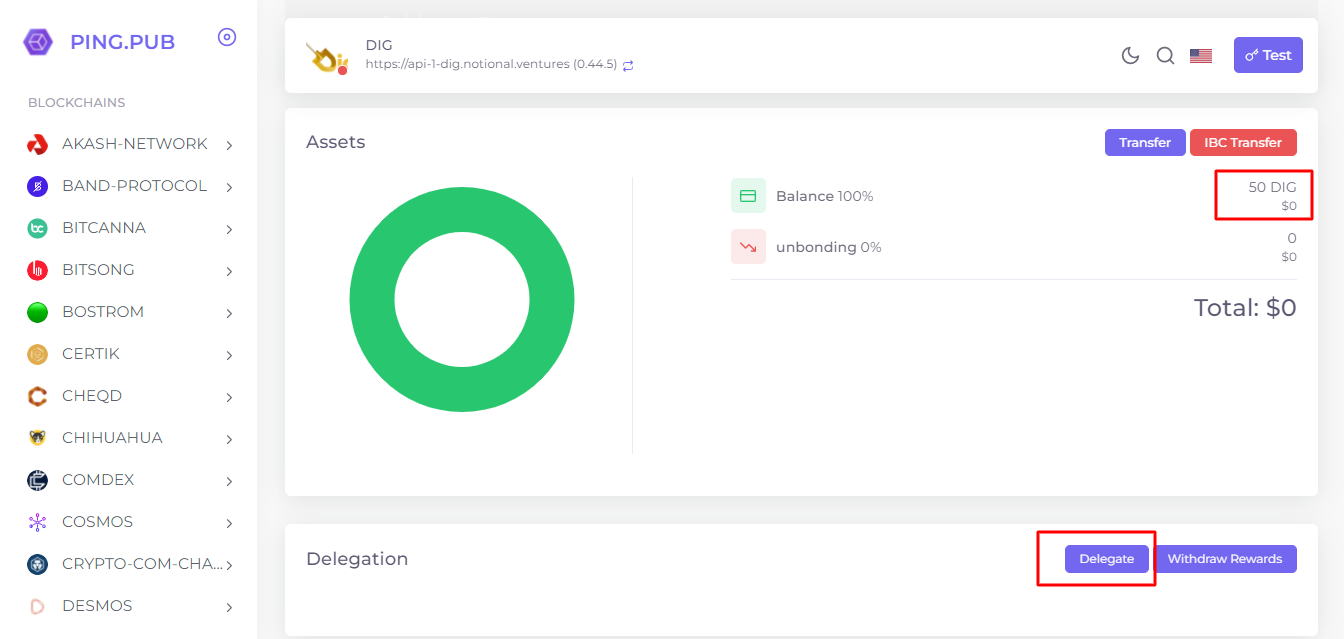This screenshot has width=1344, height=639.
Task: Select COSMOS in blockchain list
Action: pos(97,522)
